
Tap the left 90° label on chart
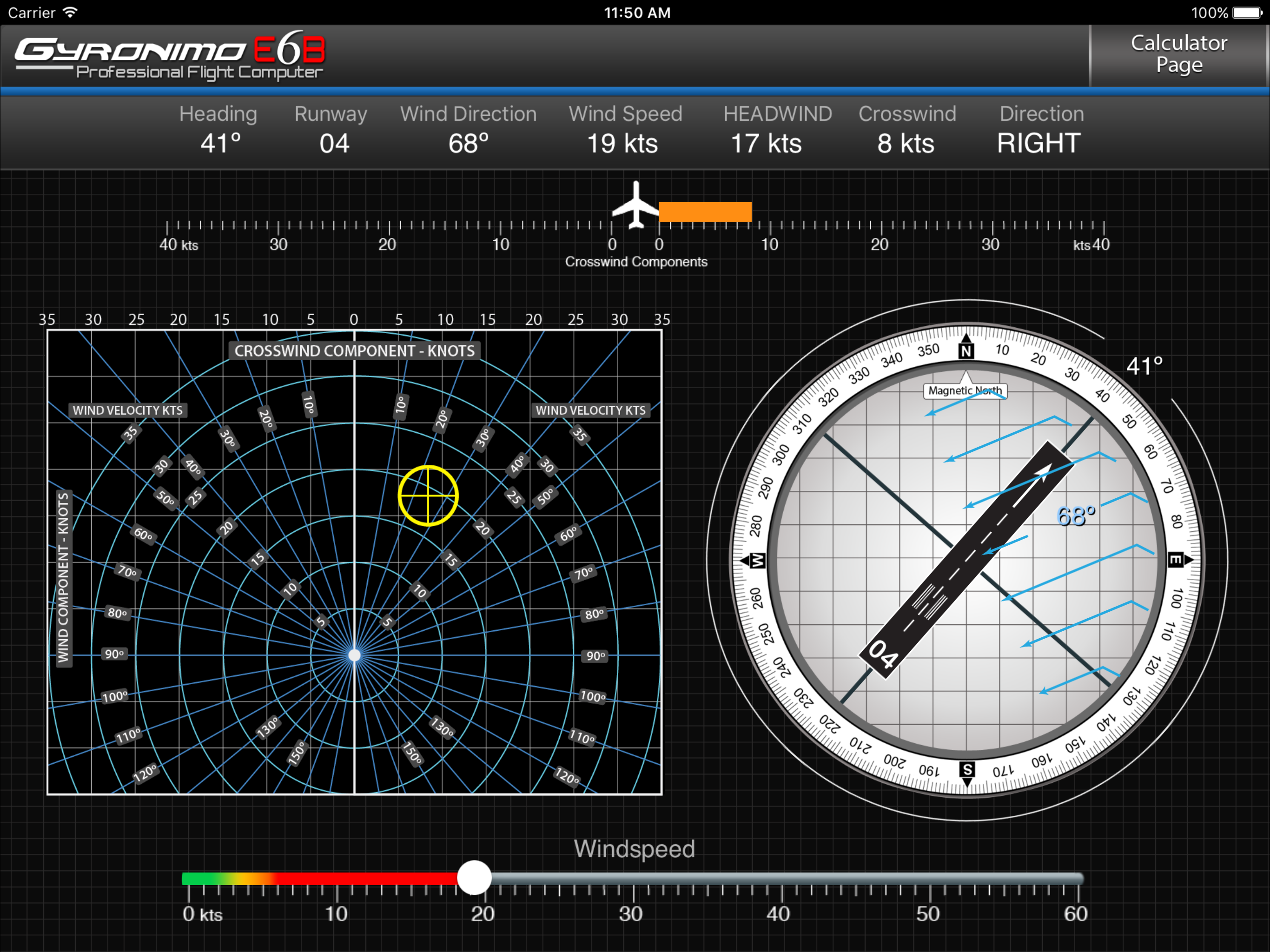[x=114, y=654]
